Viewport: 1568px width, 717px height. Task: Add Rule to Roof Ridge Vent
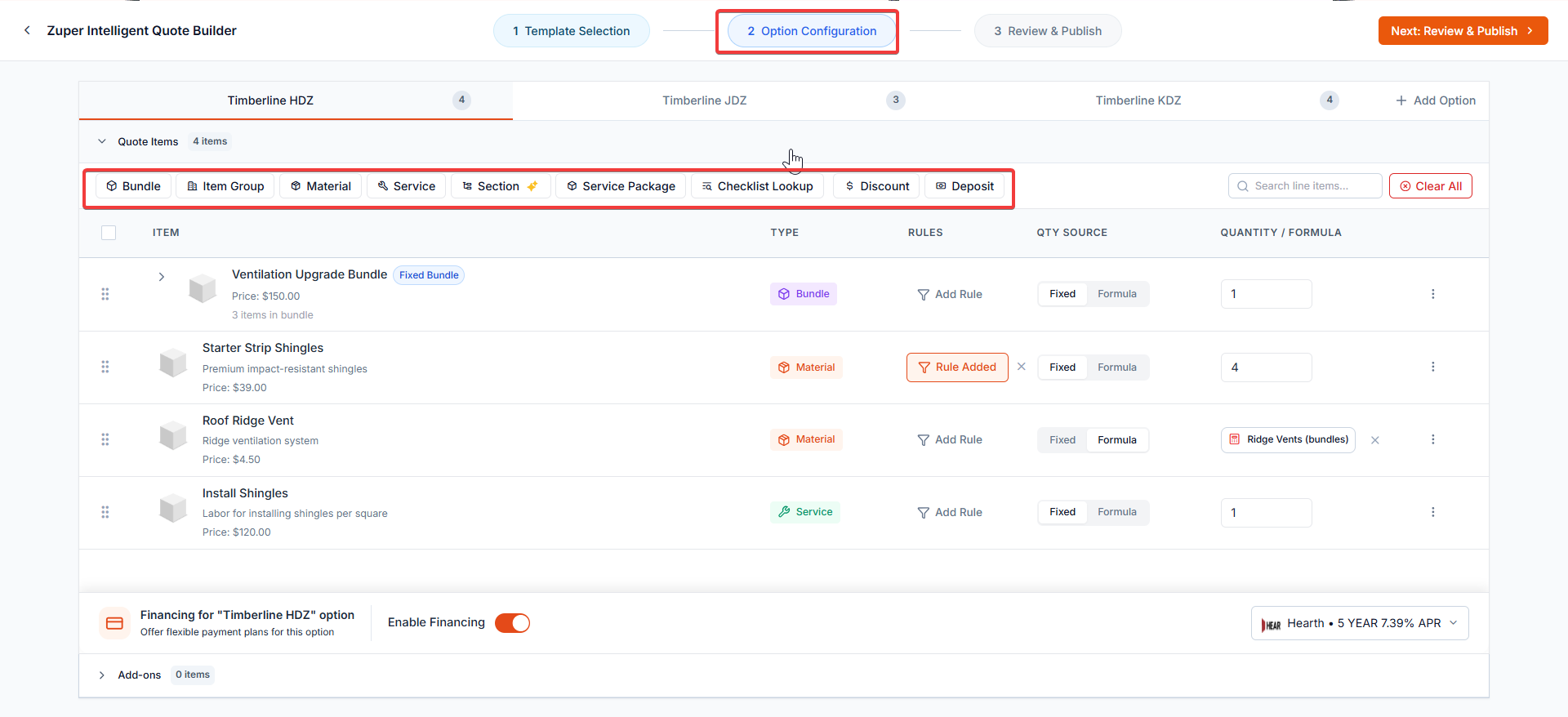(950, 439)
